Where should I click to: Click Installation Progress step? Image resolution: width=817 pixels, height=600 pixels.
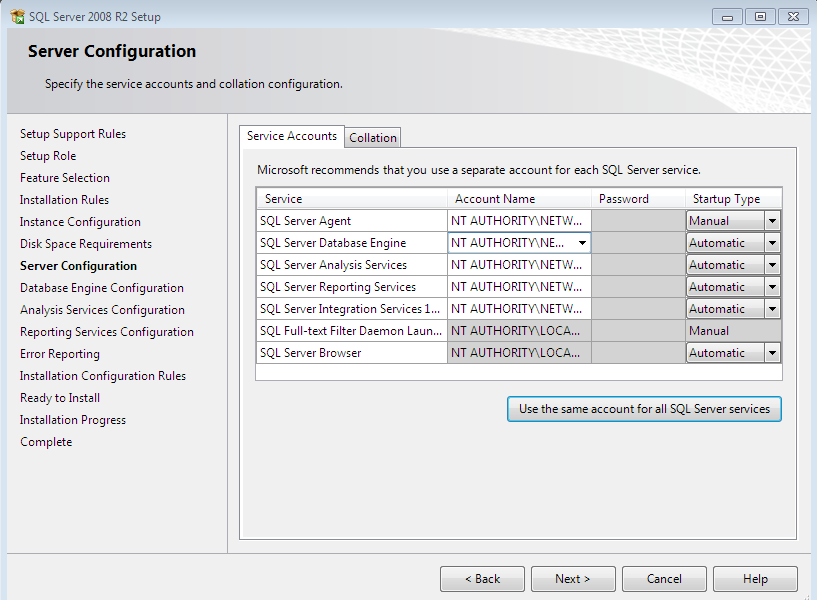[x=73, y=420]
